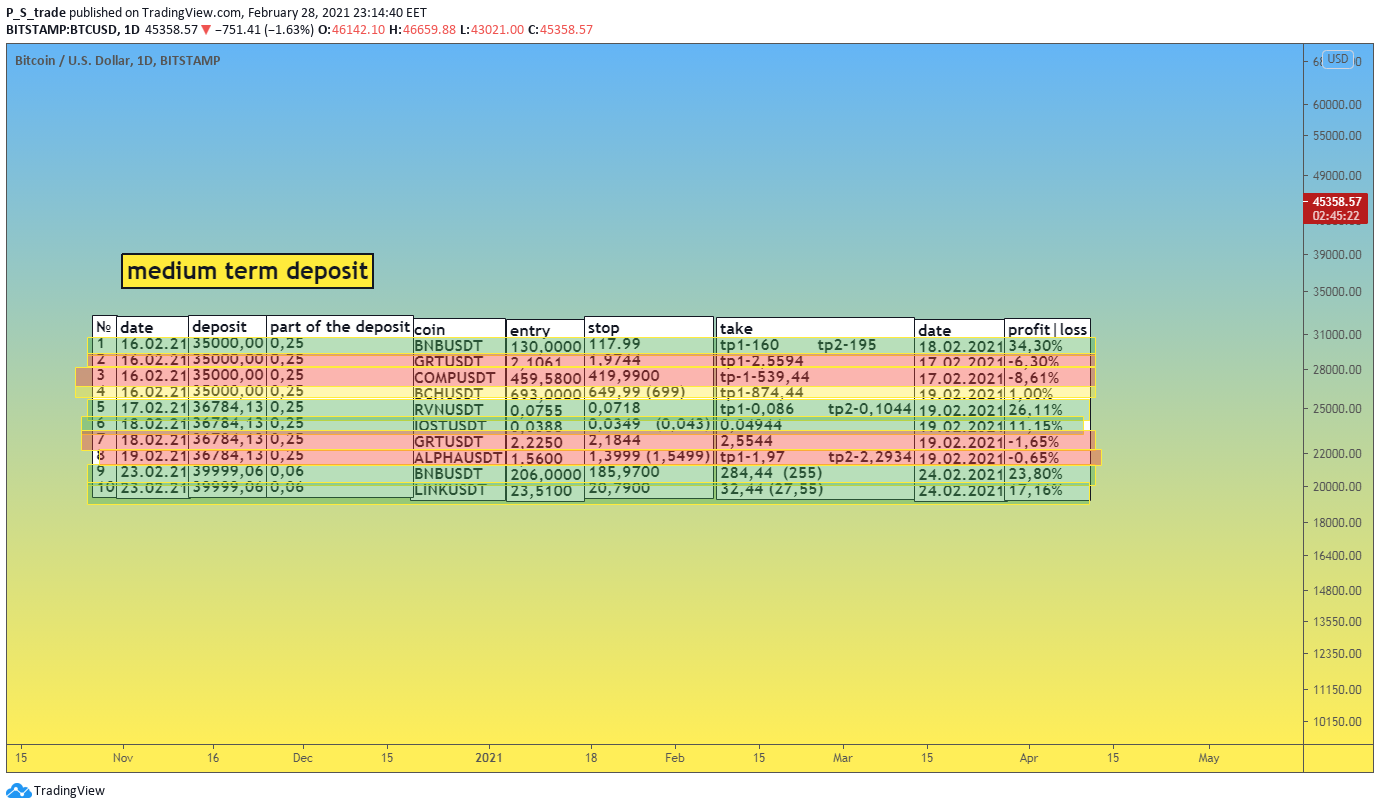Select the ALPHAUSDT coin cell
This screenshot has height=809, width=1380.
(457, 458)
